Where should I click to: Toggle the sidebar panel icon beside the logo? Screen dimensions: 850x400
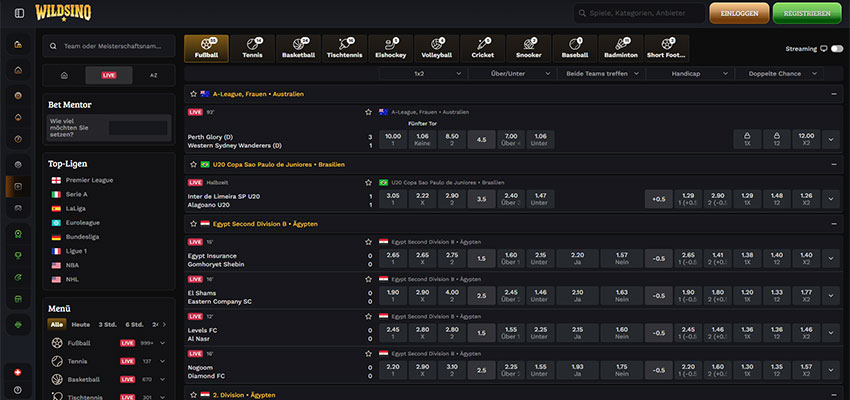tap(20, 13)
